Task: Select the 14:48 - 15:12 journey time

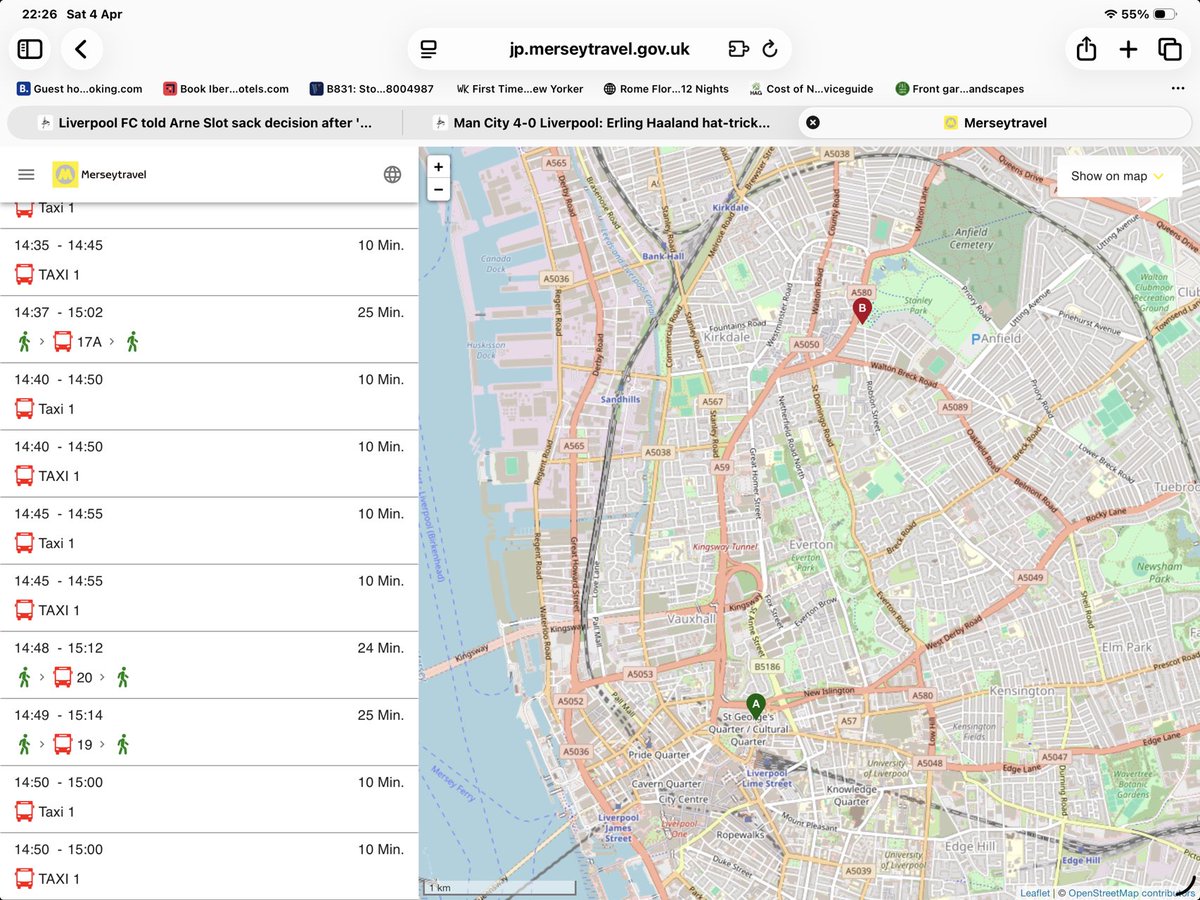Action: point(58,648)
